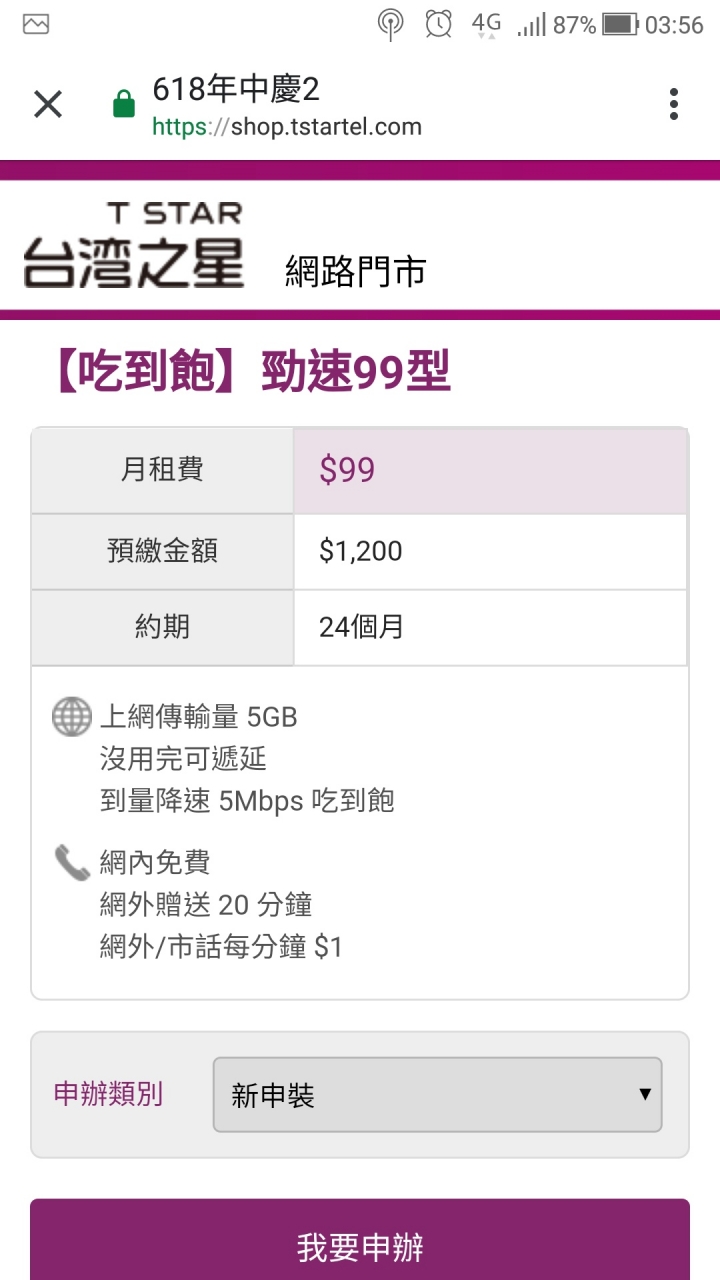
Task: Tap the phone icon beside 網內免費
Action: click(72, 862)
